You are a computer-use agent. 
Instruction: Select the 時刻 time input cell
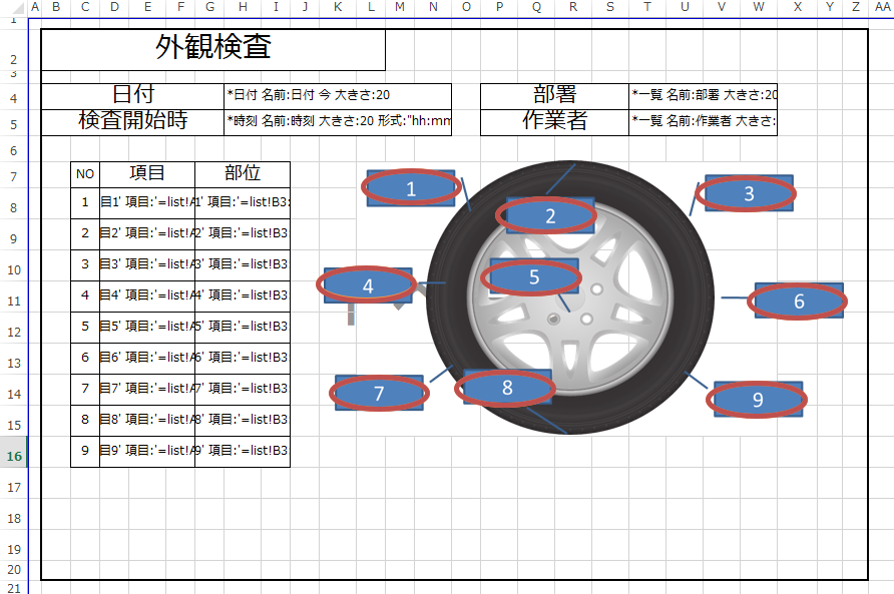[x=338, y=122]
